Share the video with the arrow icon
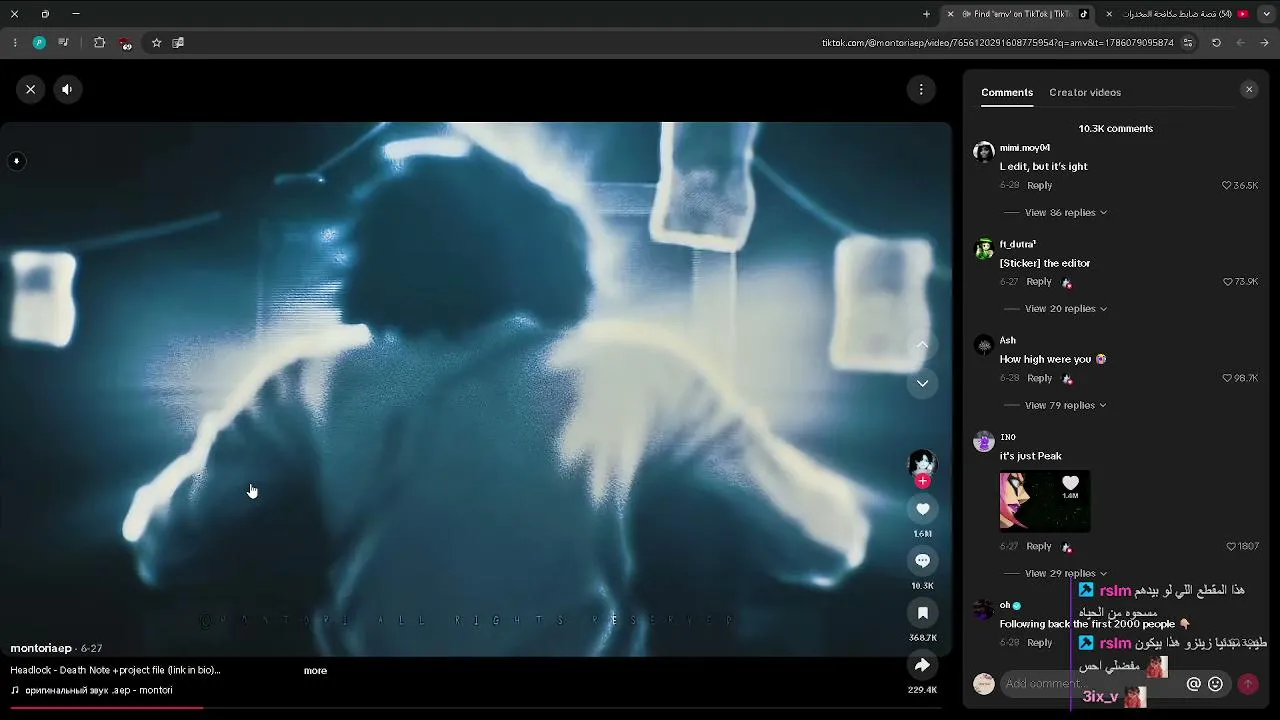Screen dimensions: 1280x720 (x=922, y=665)
